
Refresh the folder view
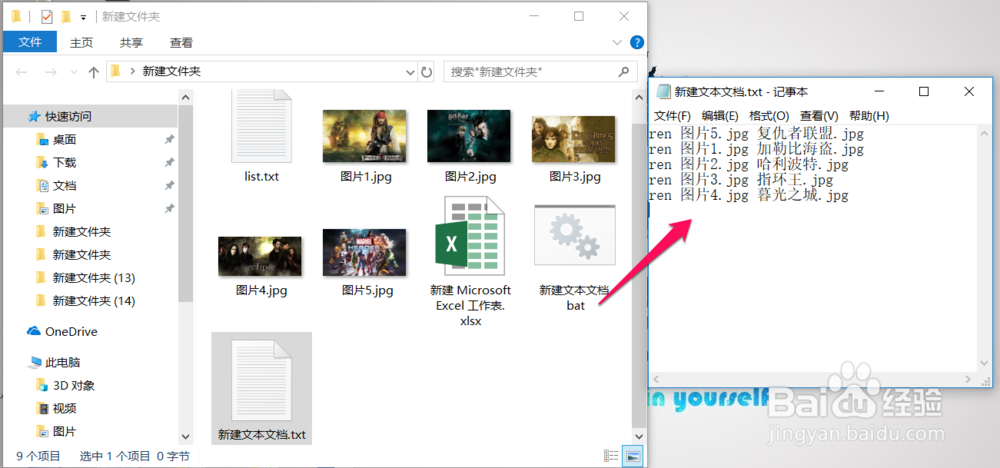[x=426, y=72]
